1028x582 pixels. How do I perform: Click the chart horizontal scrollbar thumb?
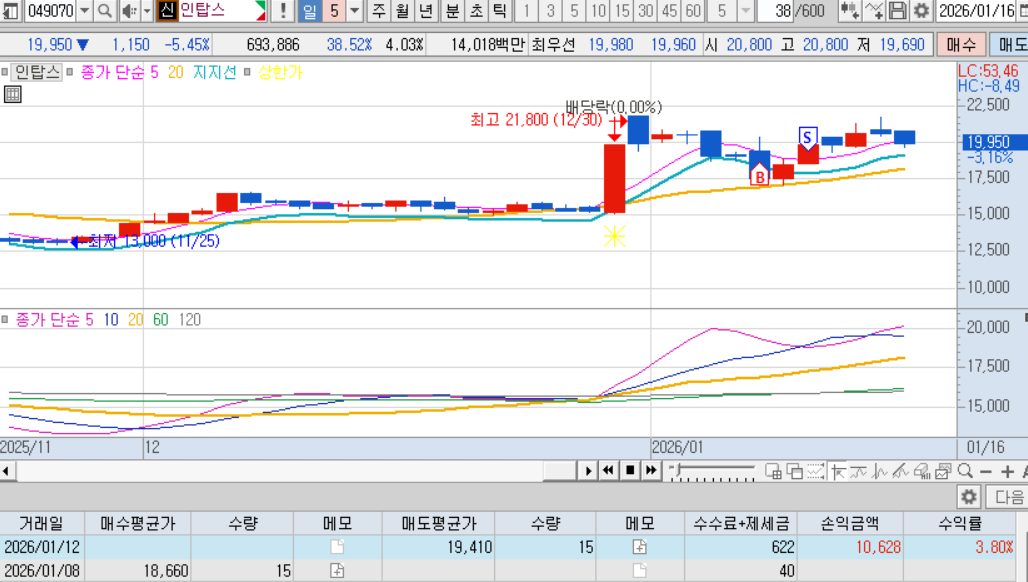coord(559,471)
